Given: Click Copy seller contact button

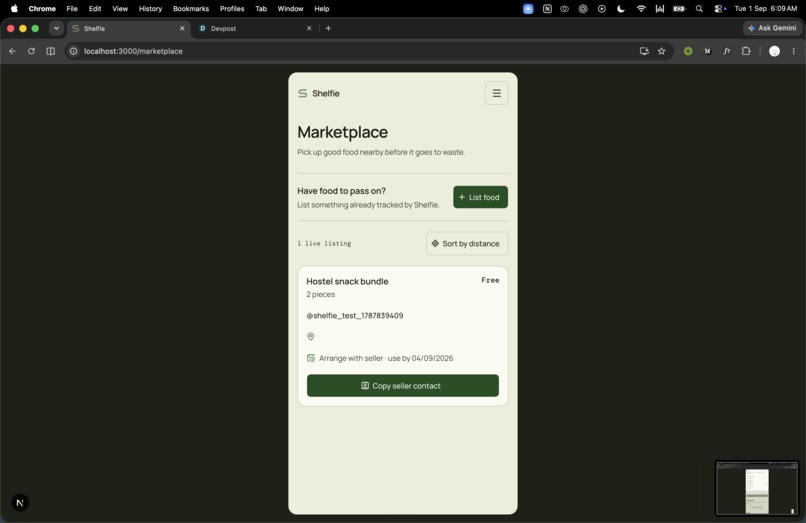Looking at the screenshot, I should coord(402,386).
